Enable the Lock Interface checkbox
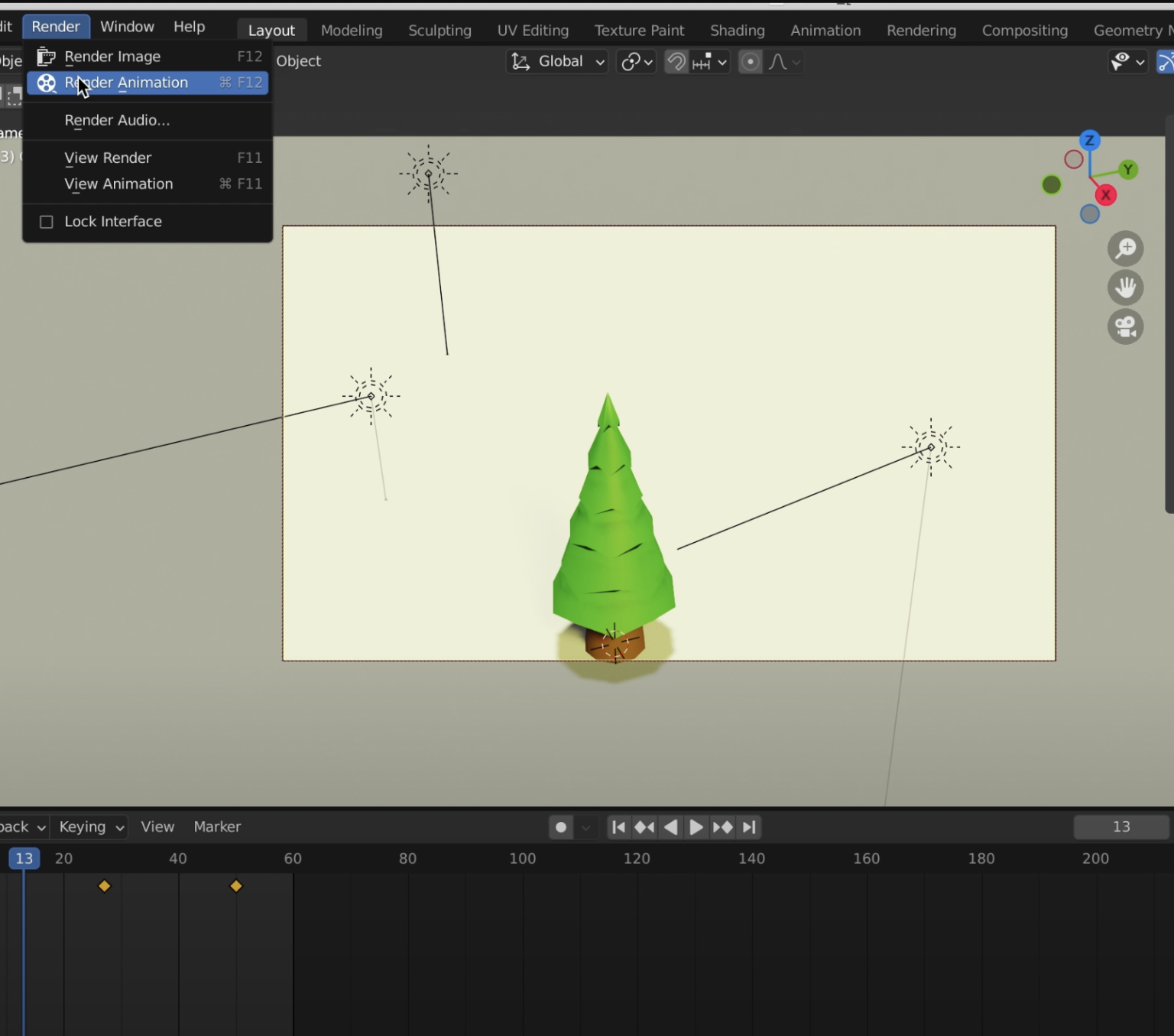1174x1036 pixels. (x=47, y=222)
